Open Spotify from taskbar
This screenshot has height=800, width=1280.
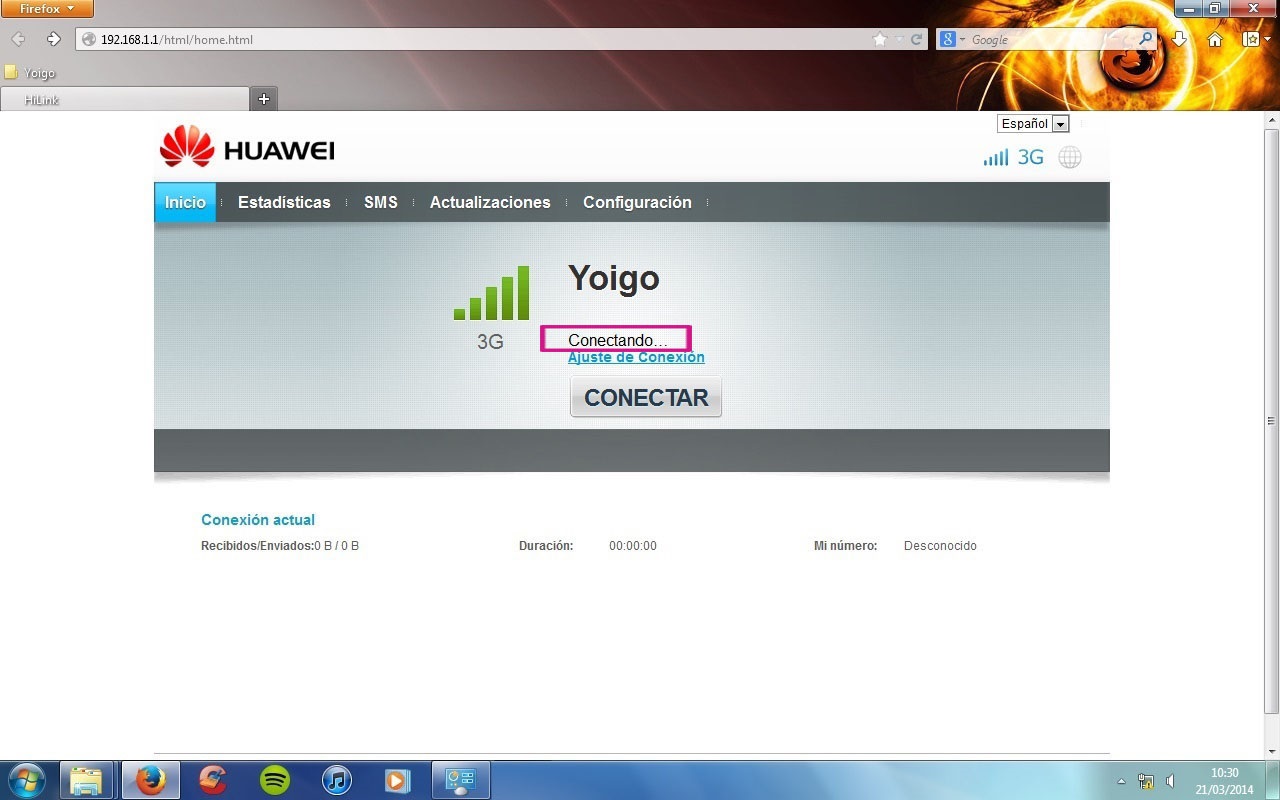pos(275,780)
